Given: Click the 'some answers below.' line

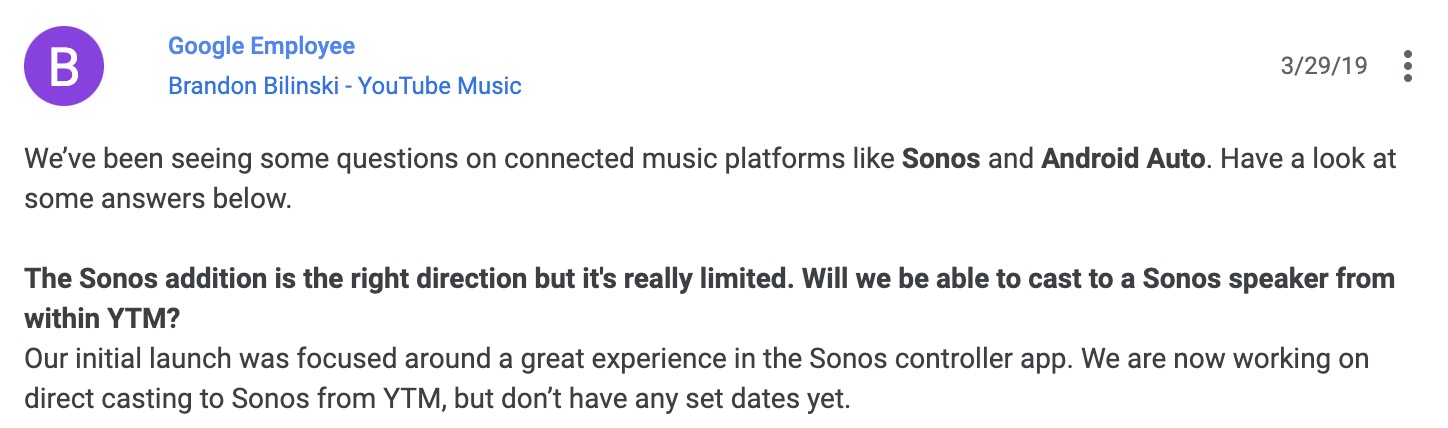Looking at the screenshot, I should (x=157, y=199).
